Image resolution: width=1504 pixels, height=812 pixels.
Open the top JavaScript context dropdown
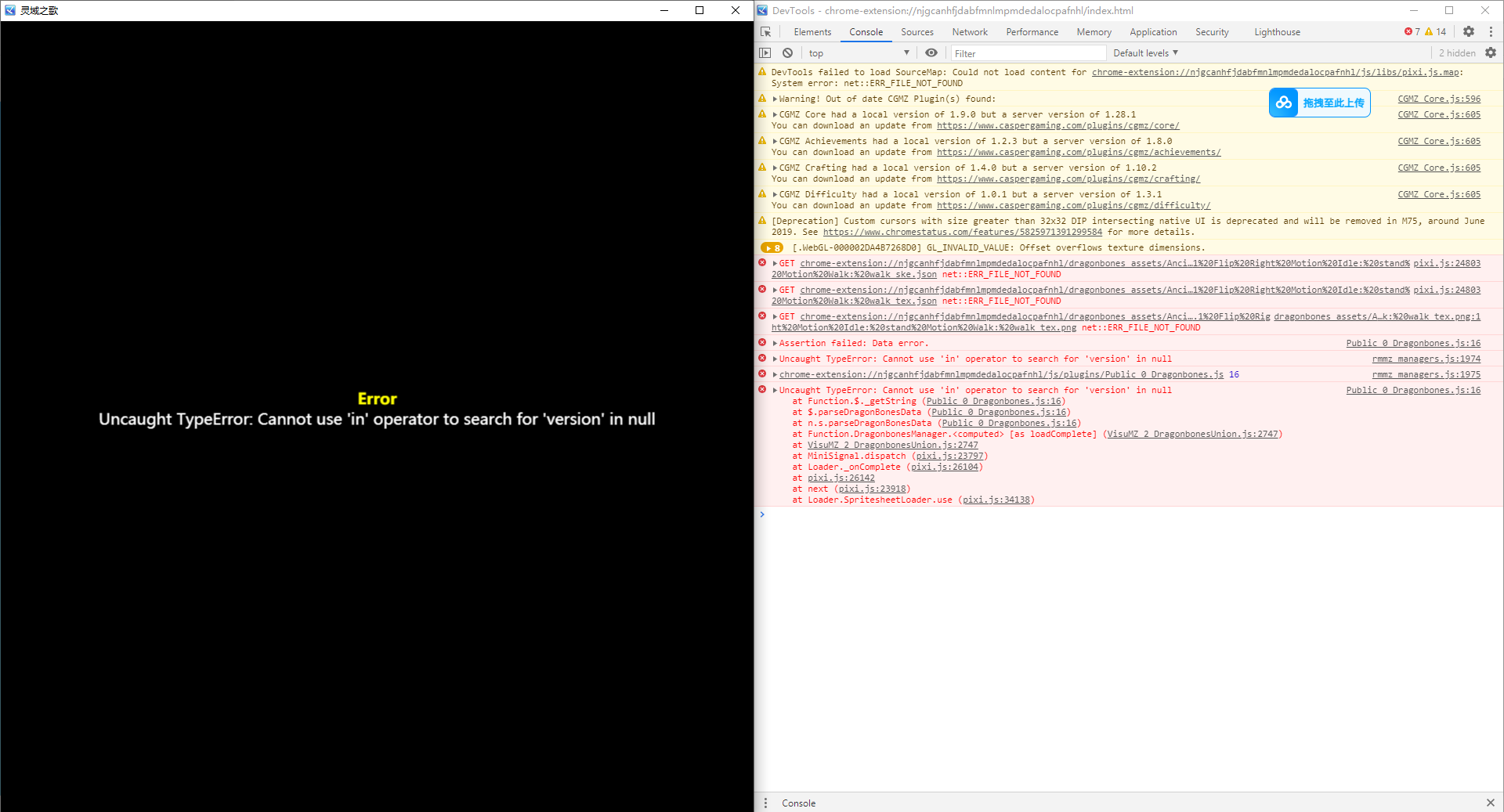[x=859, y=53]
